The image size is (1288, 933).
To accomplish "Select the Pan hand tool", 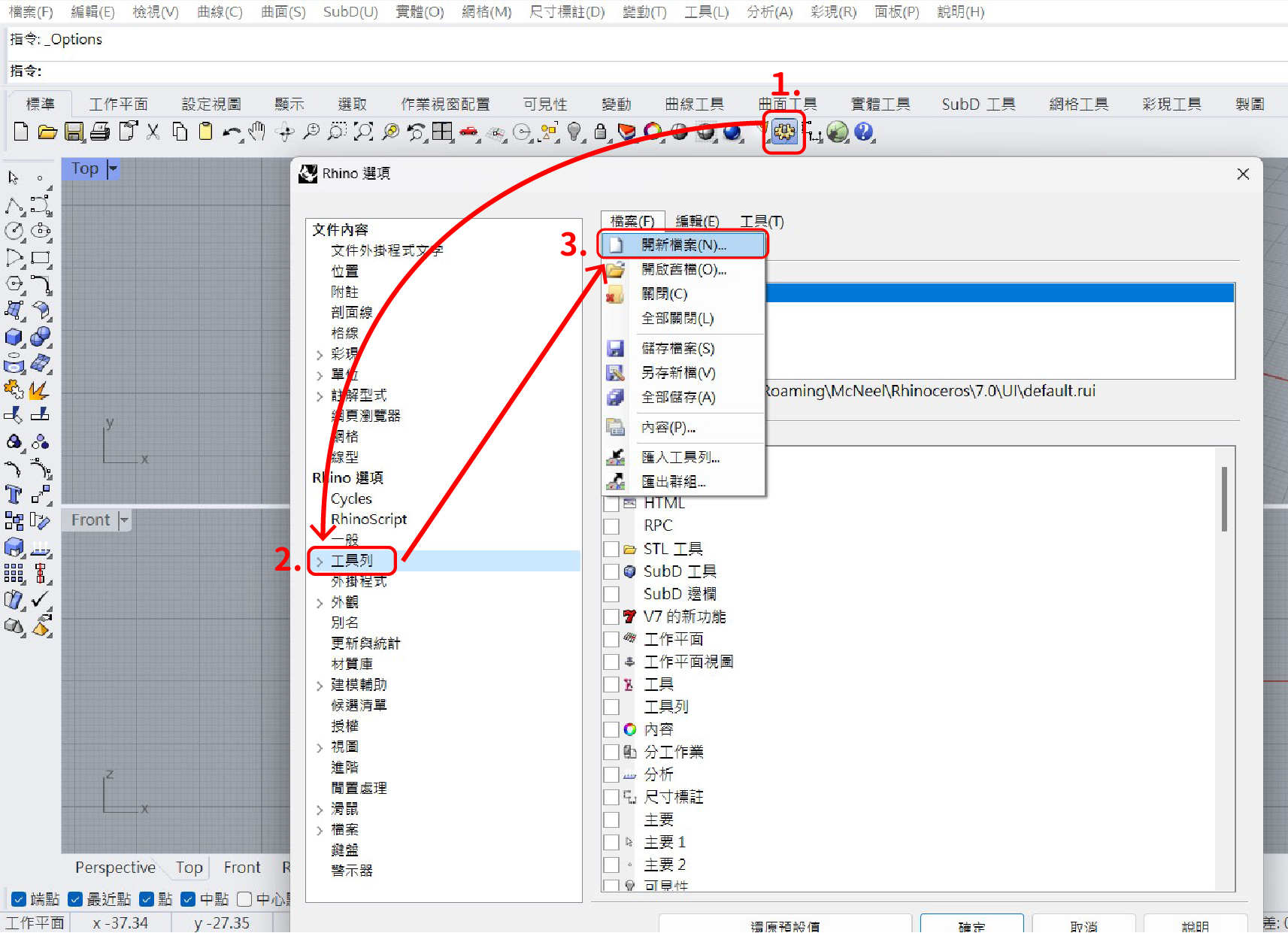I will (257, 132).
